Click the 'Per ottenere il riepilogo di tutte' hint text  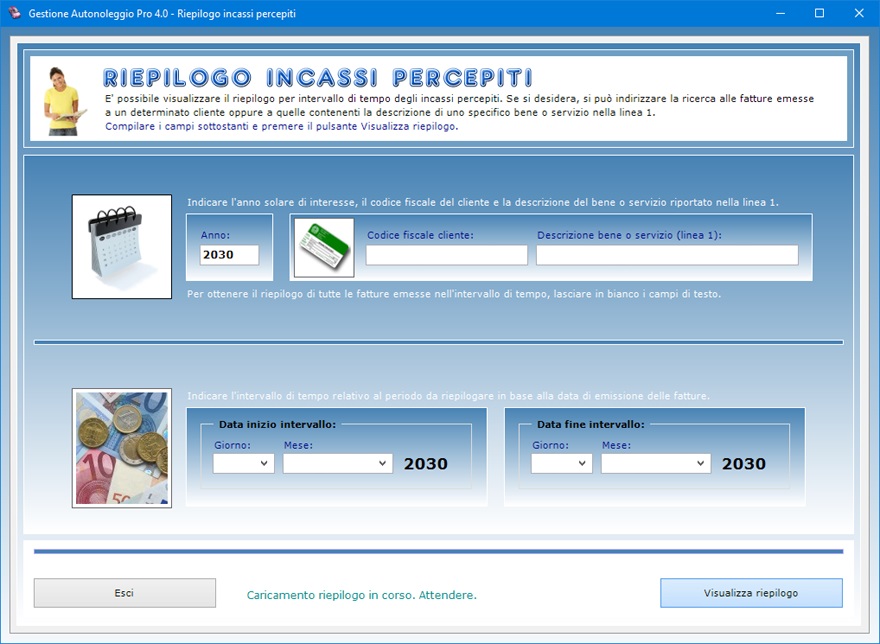coord(453,294)
